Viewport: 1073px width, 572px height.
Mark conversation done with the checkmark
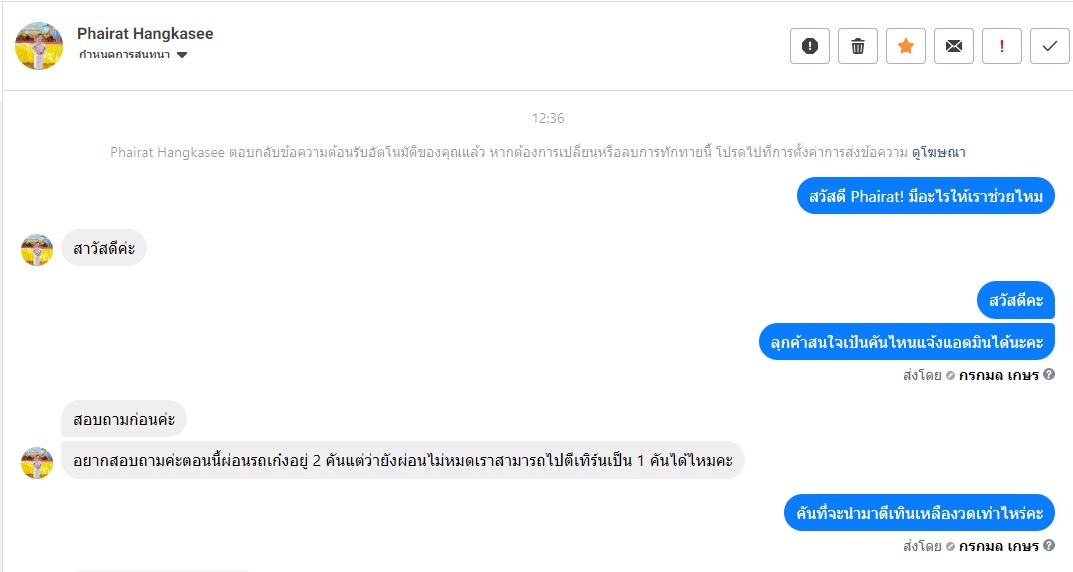pos(1050,46)
